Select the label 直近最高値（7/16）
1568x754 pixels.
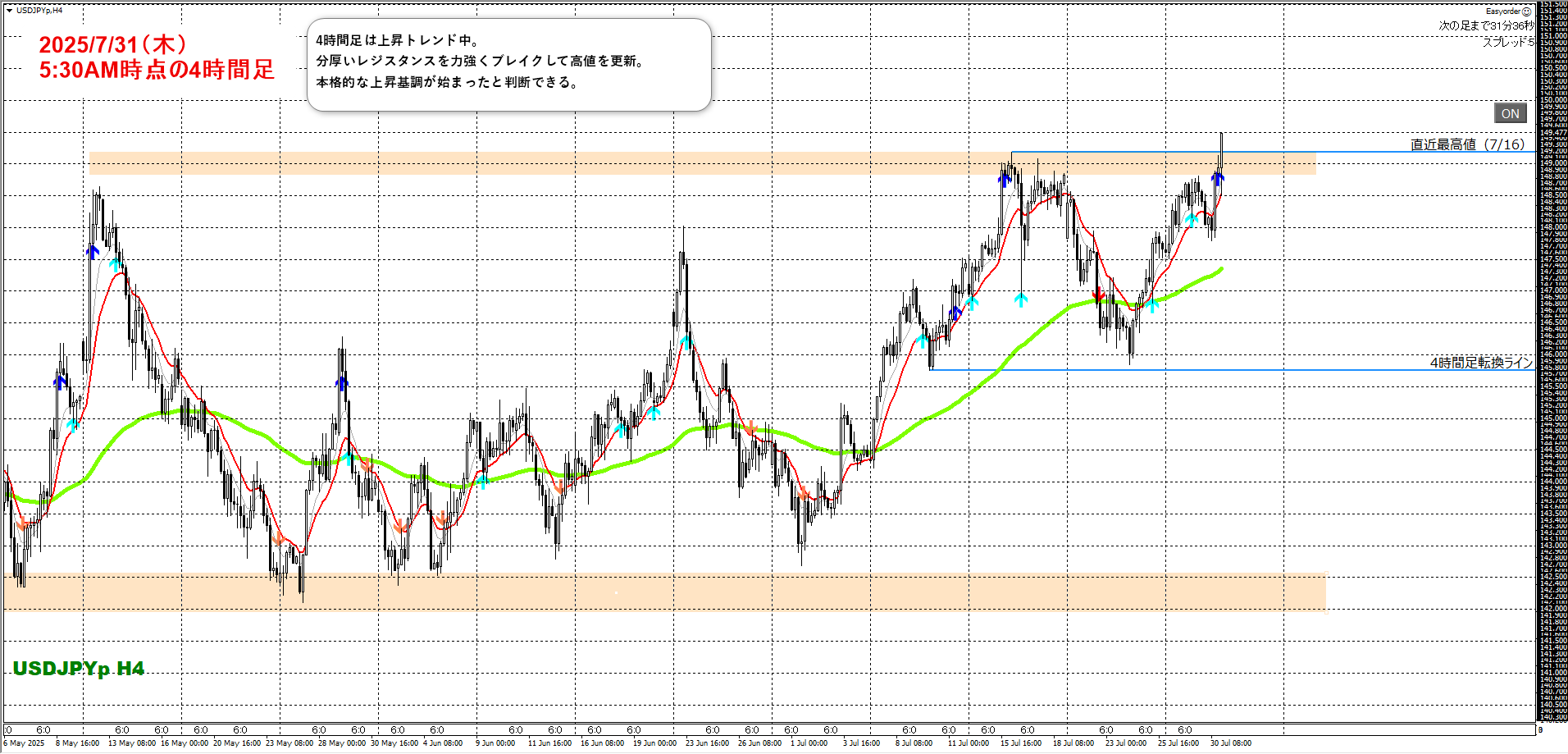[1467, 144]
